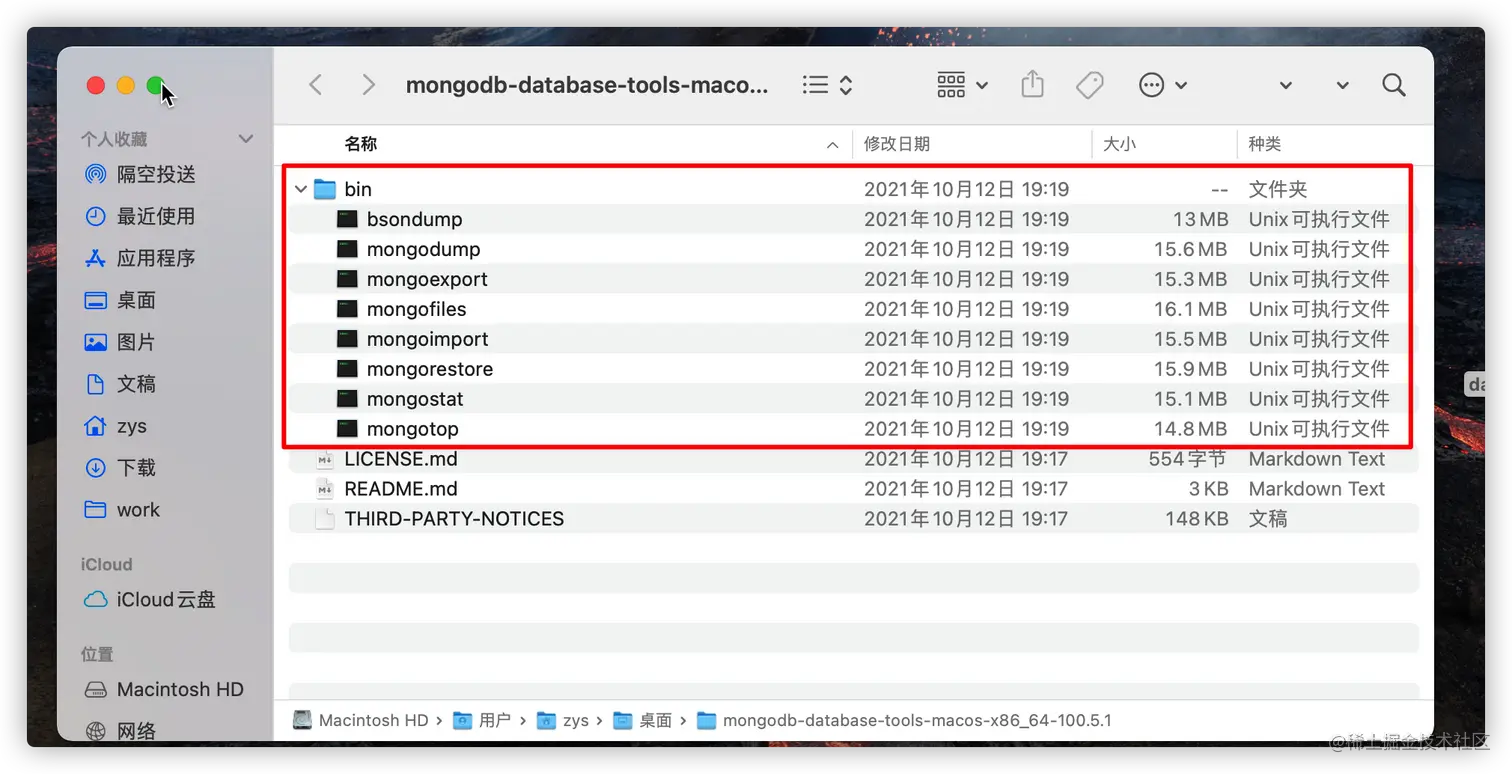Select the mongodump executable icon
Screen dimensions: 1512x774
pos(347,249)
